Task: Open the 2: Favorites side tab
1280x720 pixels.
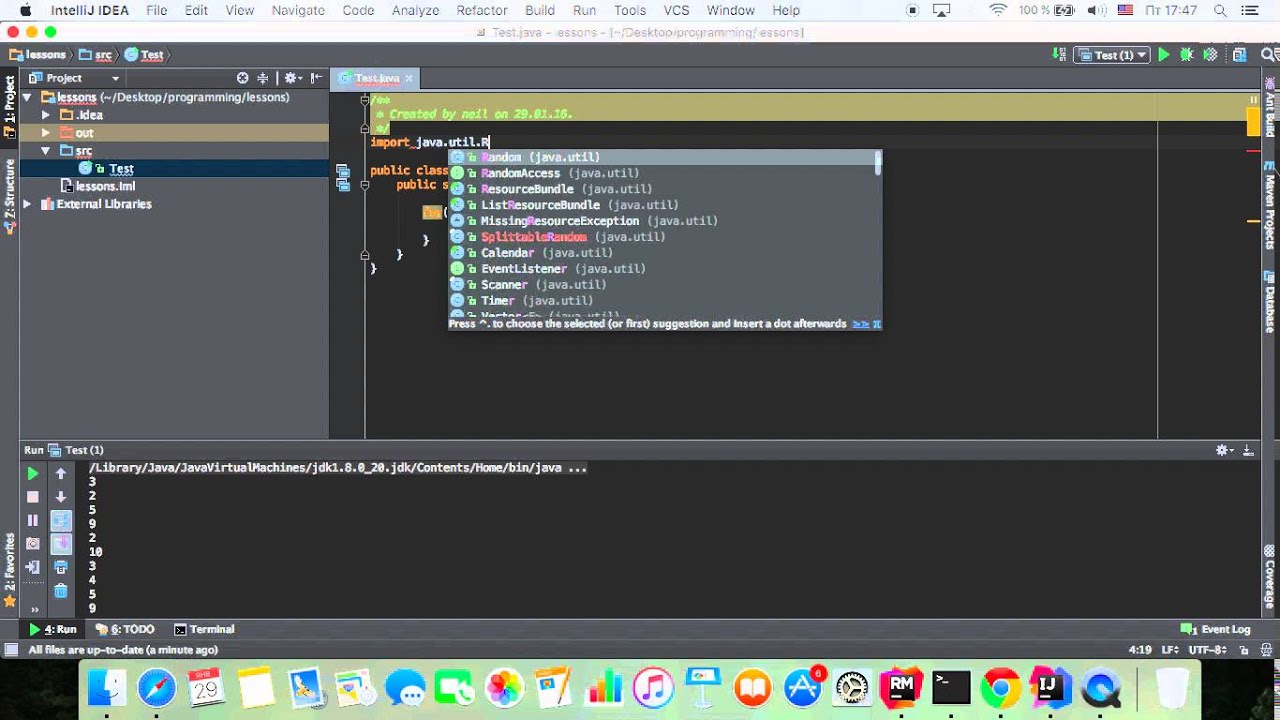Action: pos(10,570)
